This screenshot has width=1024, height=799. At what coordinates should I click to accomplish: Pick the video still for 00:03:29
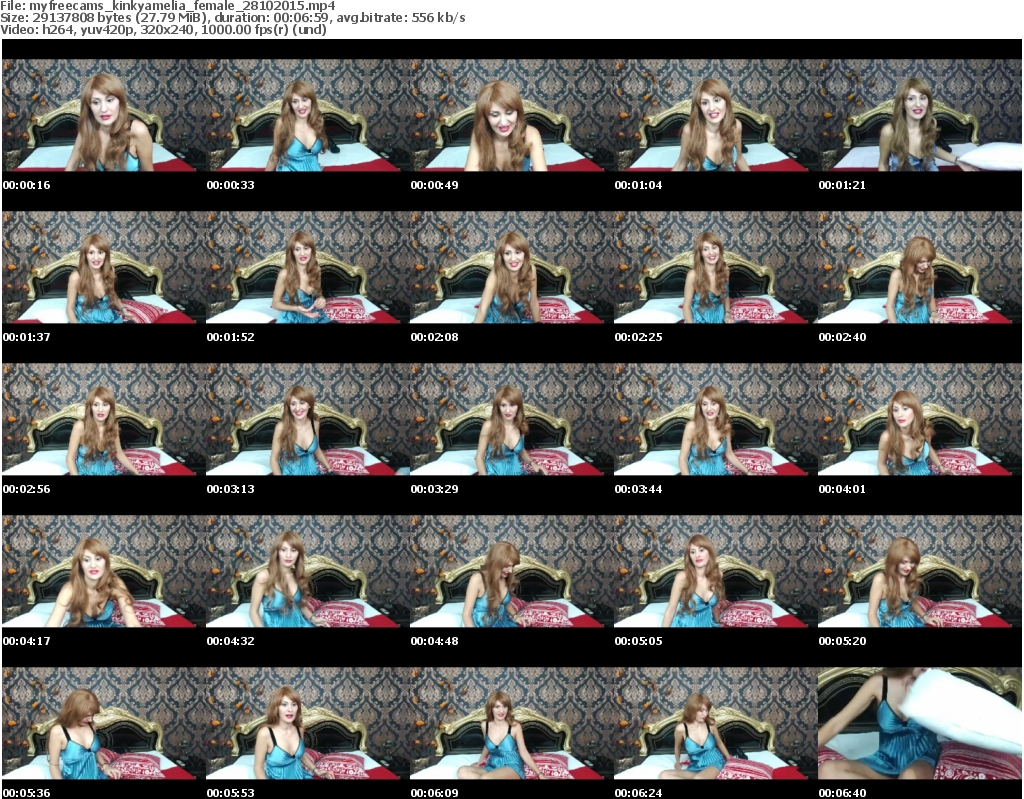click(512, 419)
